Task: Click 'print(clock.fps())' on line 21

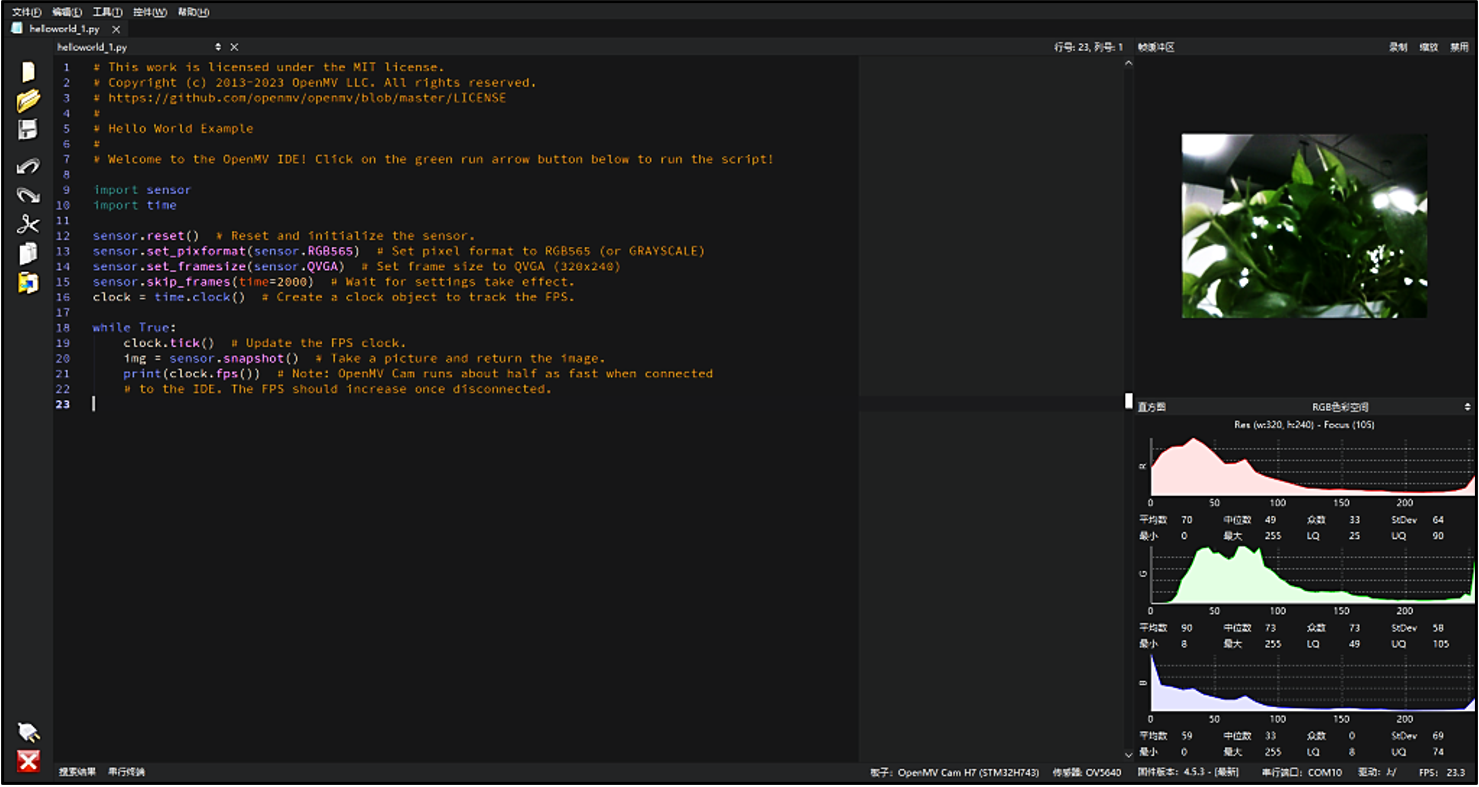Action: pos(192,374)
